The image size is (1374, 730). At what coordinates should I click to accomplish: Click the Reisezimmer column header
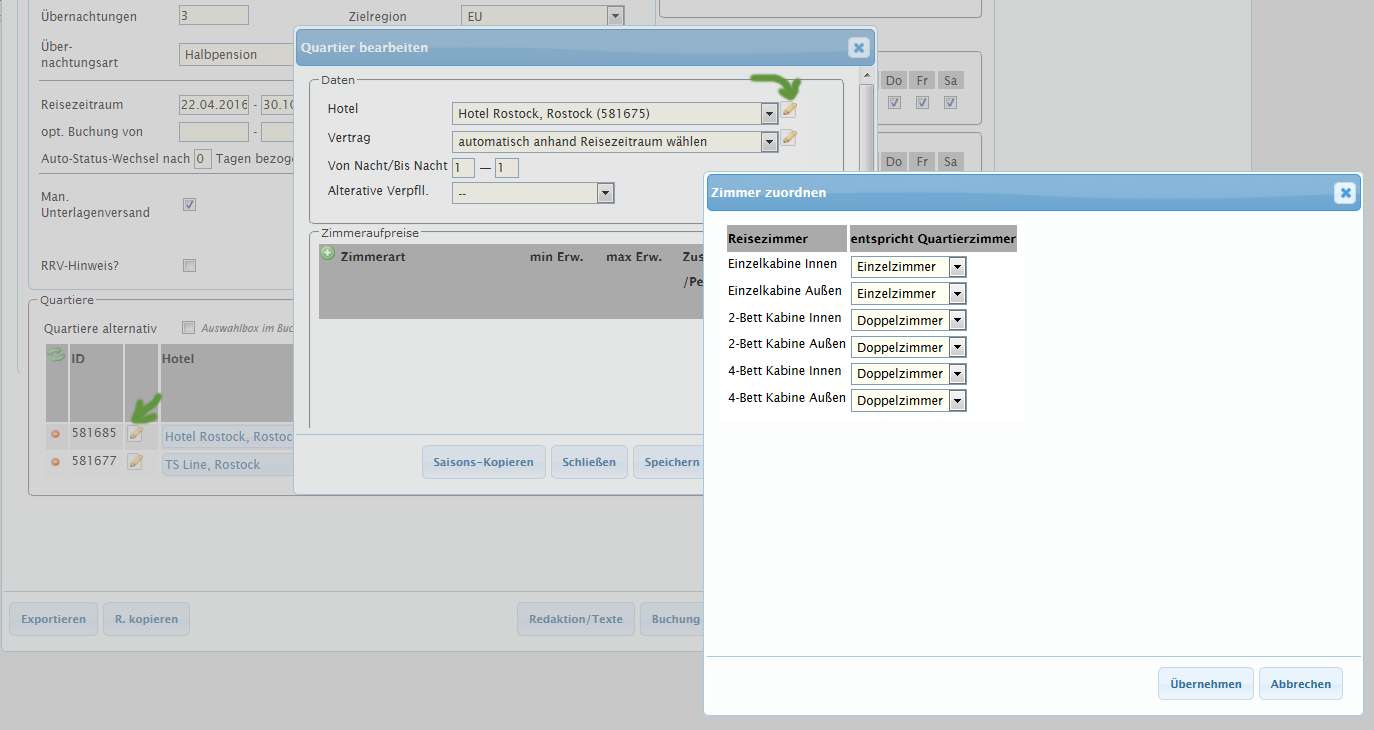787,238
